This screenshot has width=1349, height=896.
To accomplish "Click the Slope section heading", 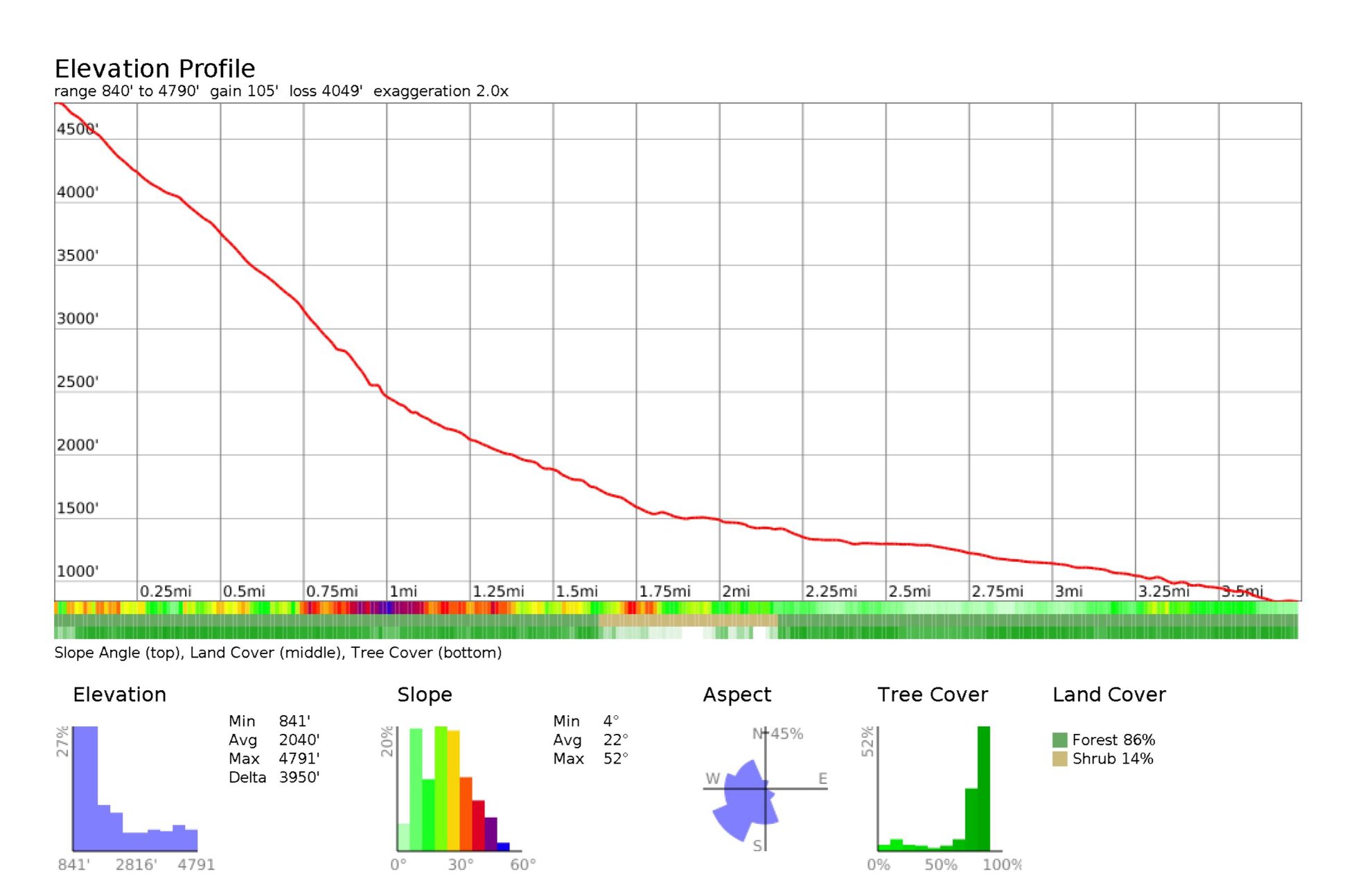I will tap(424, 694).
